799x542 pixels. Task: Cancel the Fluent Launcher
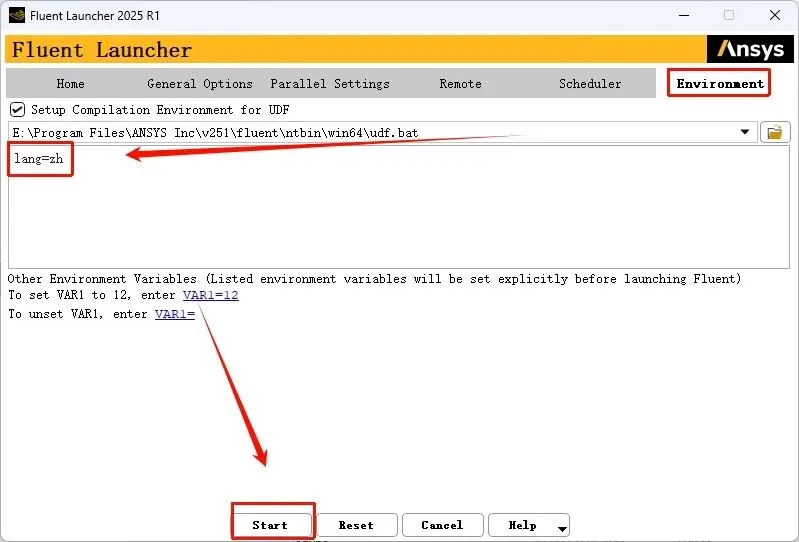[x=442, y=525]
